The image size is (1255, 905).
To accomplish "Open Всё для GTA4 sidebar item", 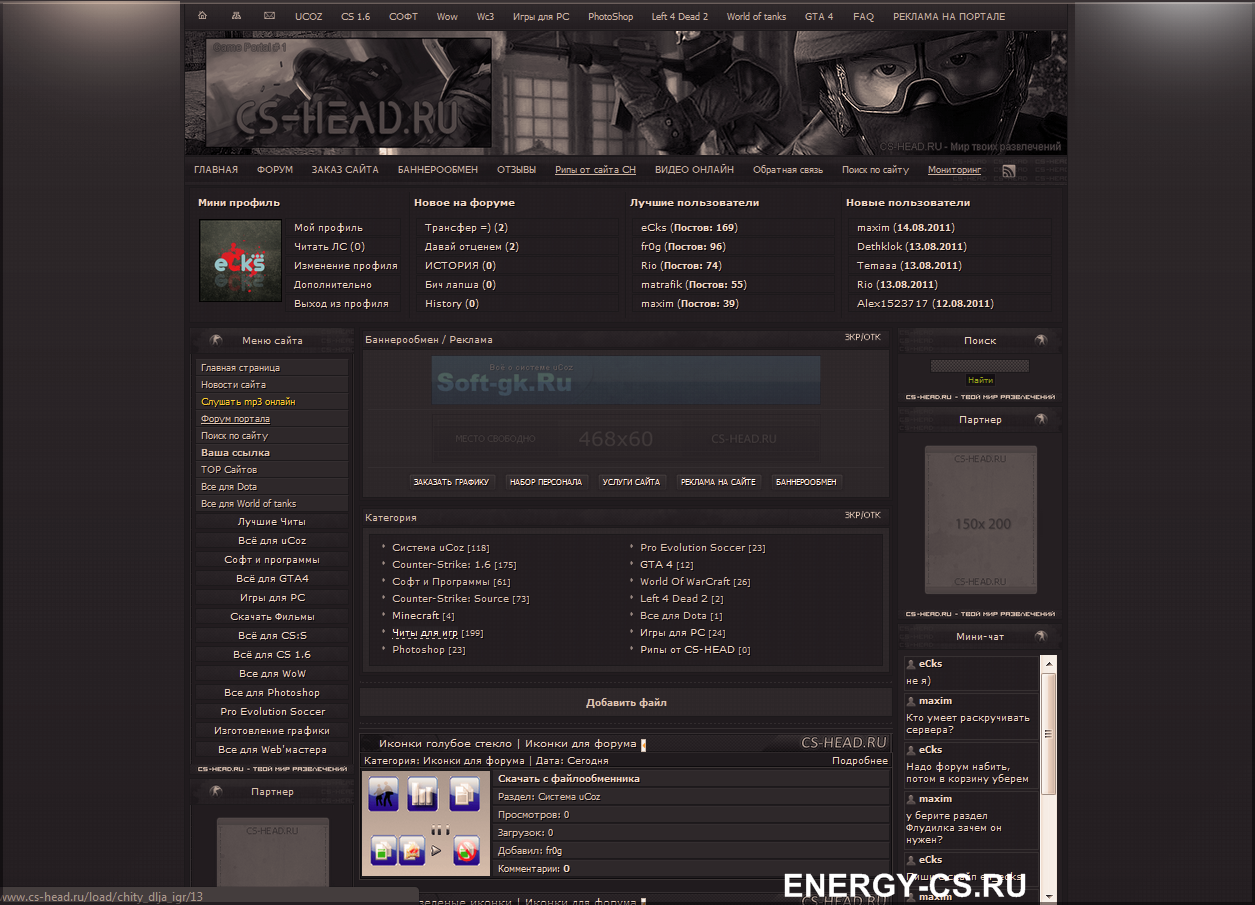I will (272, 579).
